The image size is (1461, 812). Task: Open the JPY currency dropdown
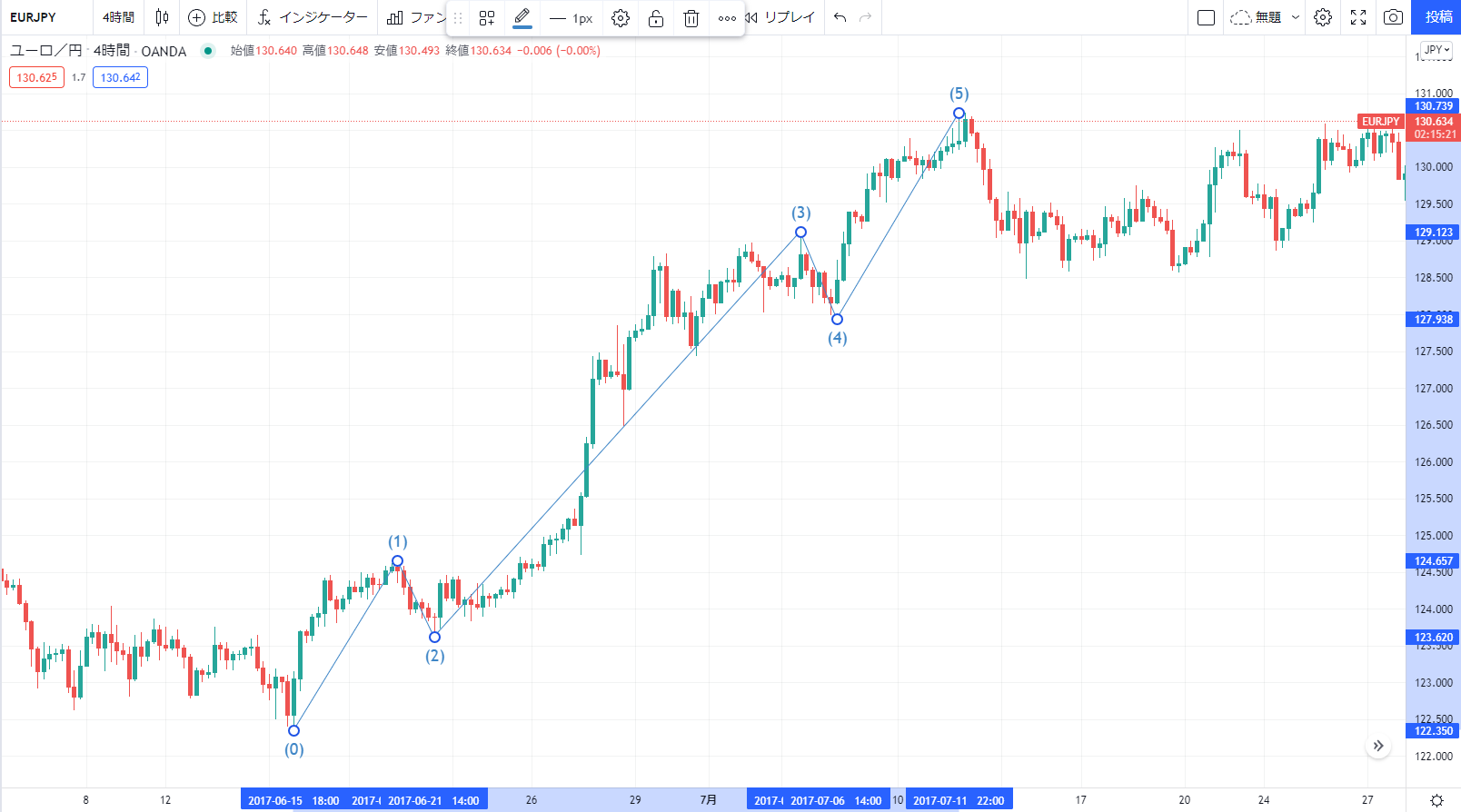click(1436, 50)
